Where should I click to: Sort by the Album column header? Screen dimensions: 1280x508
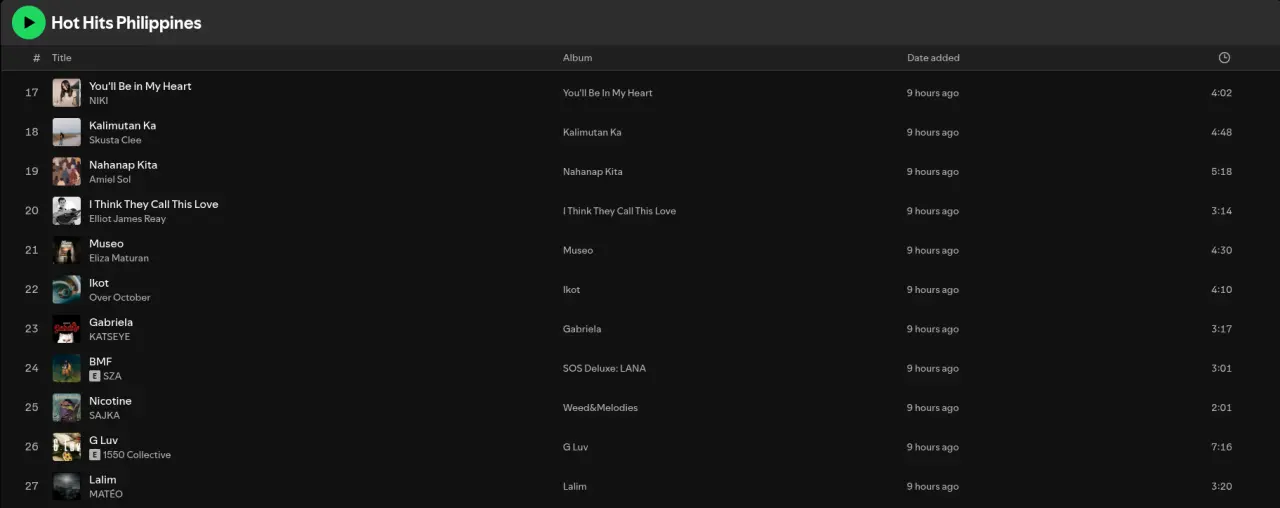tap(577, 58)
